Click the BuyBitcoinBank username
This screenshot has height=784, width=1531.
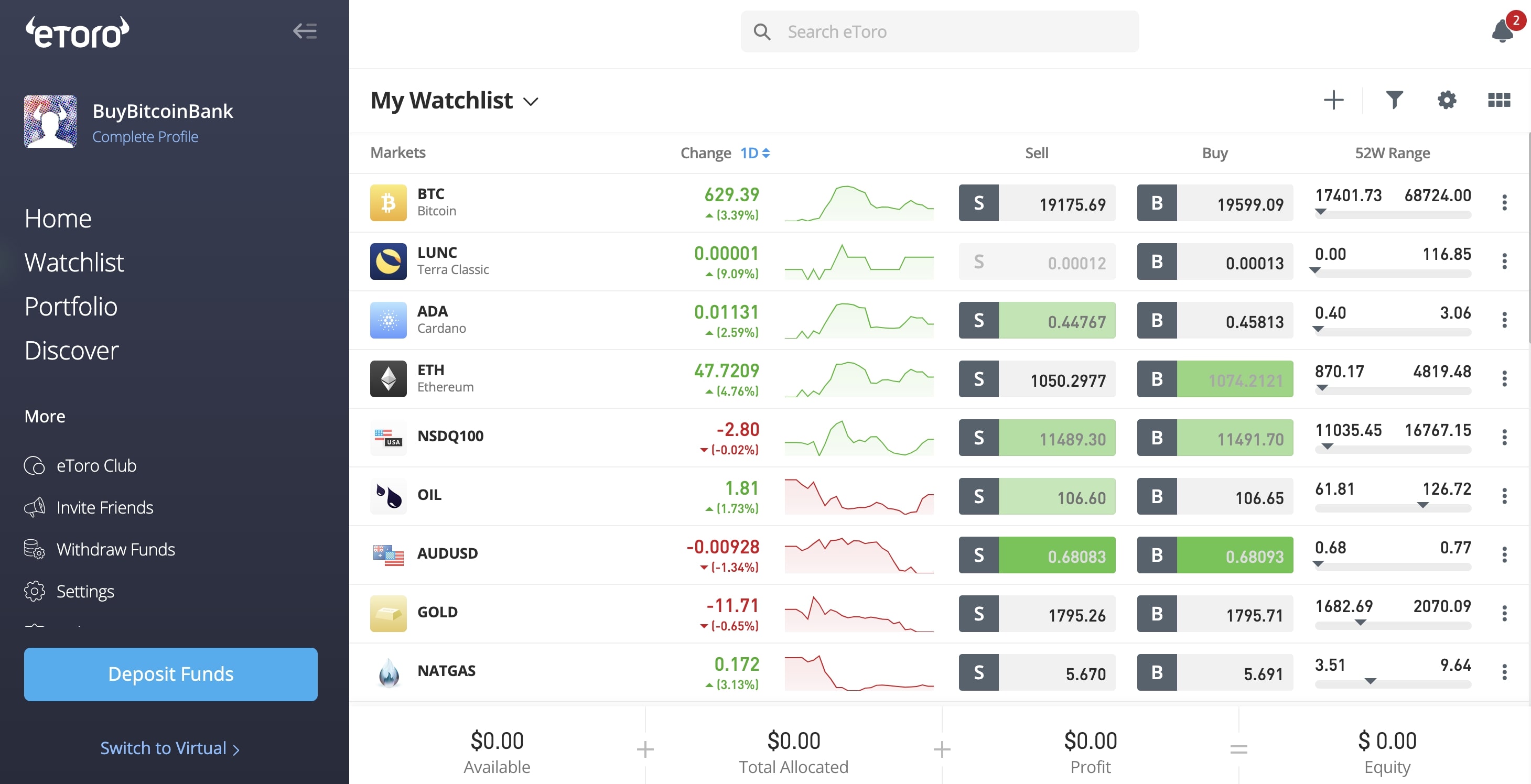click(163, 111)
